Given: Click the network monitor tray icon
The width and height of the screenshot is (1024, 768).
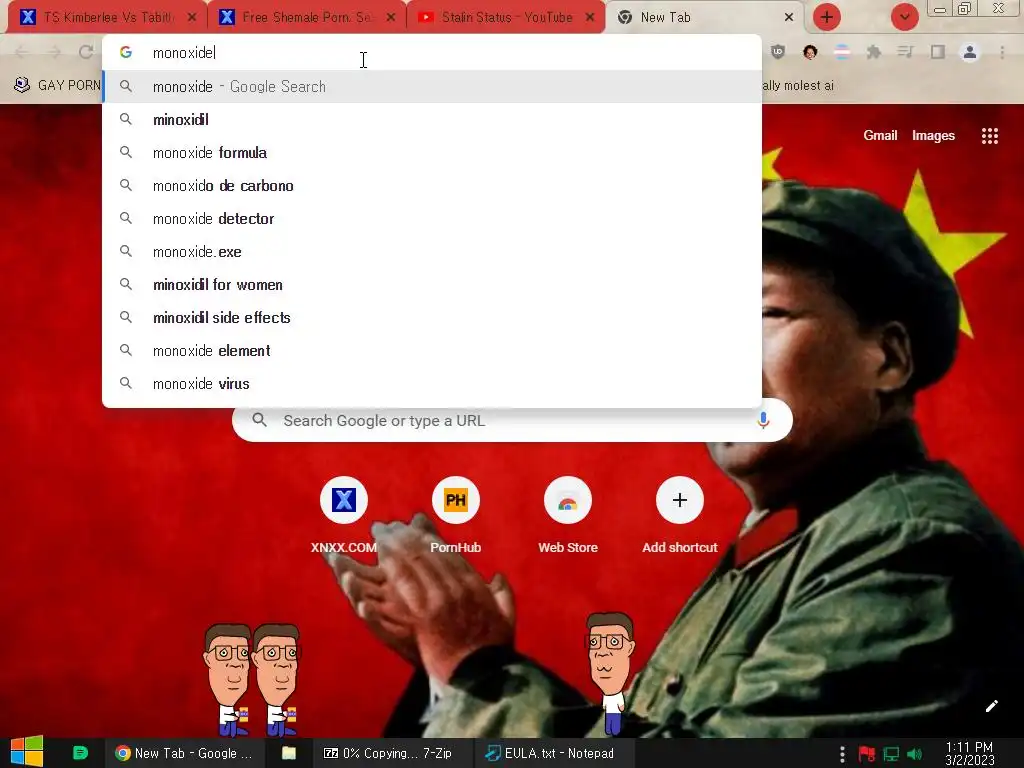Looking at the screenshot, I should pyautogui.click(x=891, y=754).
